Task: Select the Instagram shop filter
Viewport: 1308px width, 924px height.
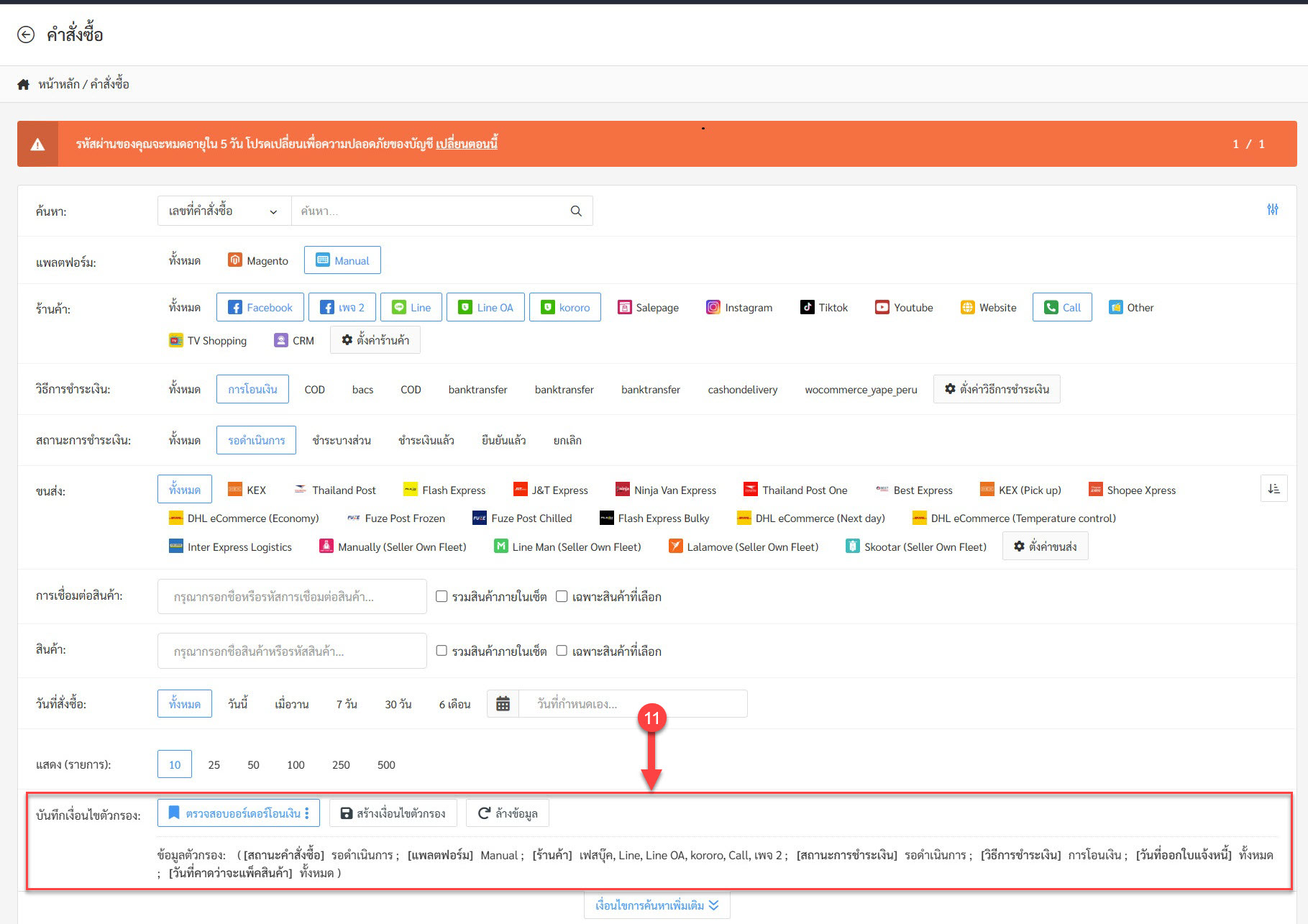Action: [739, 308]
